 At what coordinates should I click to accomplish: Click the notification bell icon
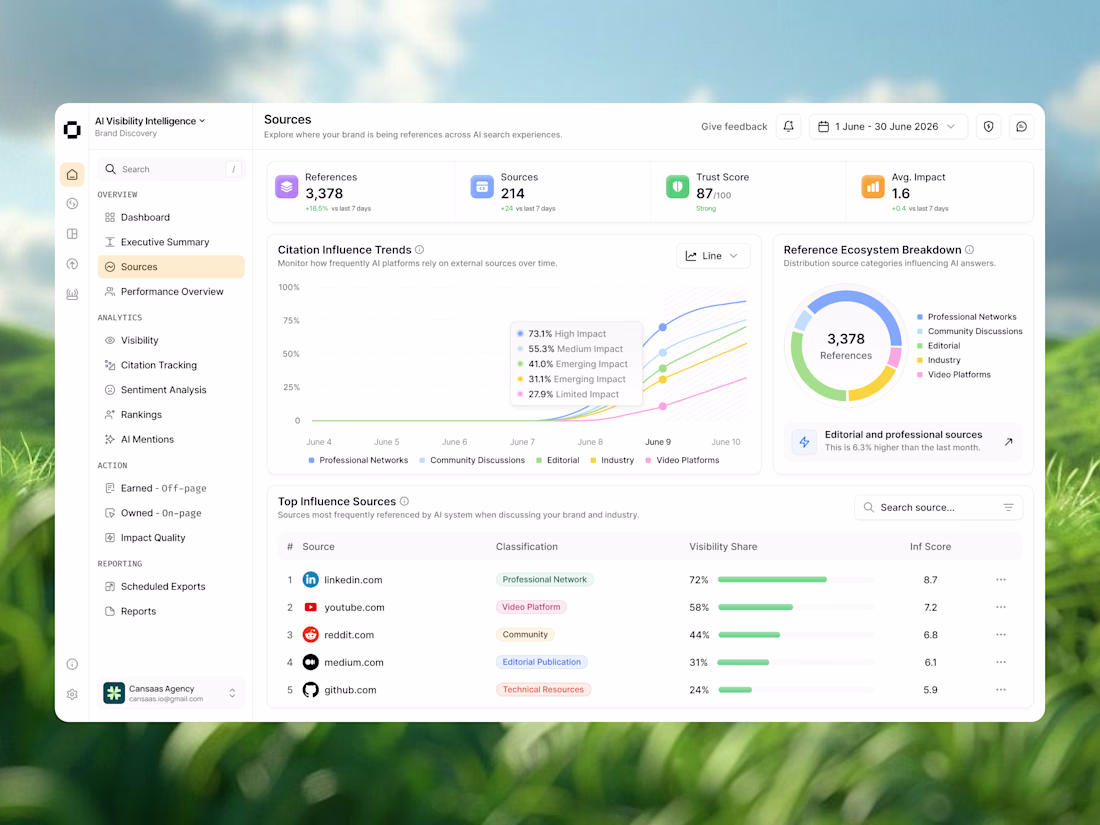coord(789,126)
